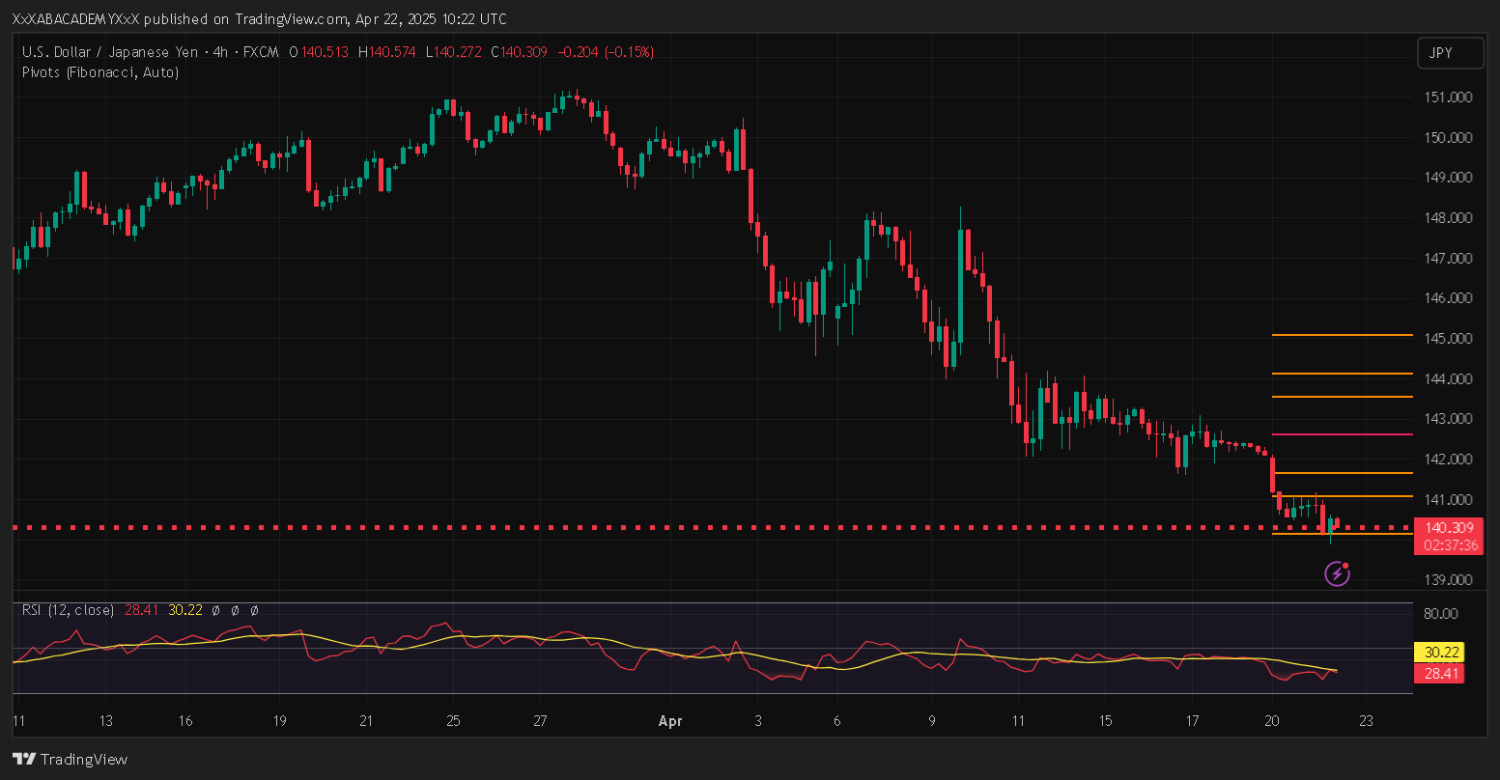Click the 25 date label on the time axis
Image resolution: width=1500 pixels, height=780 pixels.
[453, 720]
